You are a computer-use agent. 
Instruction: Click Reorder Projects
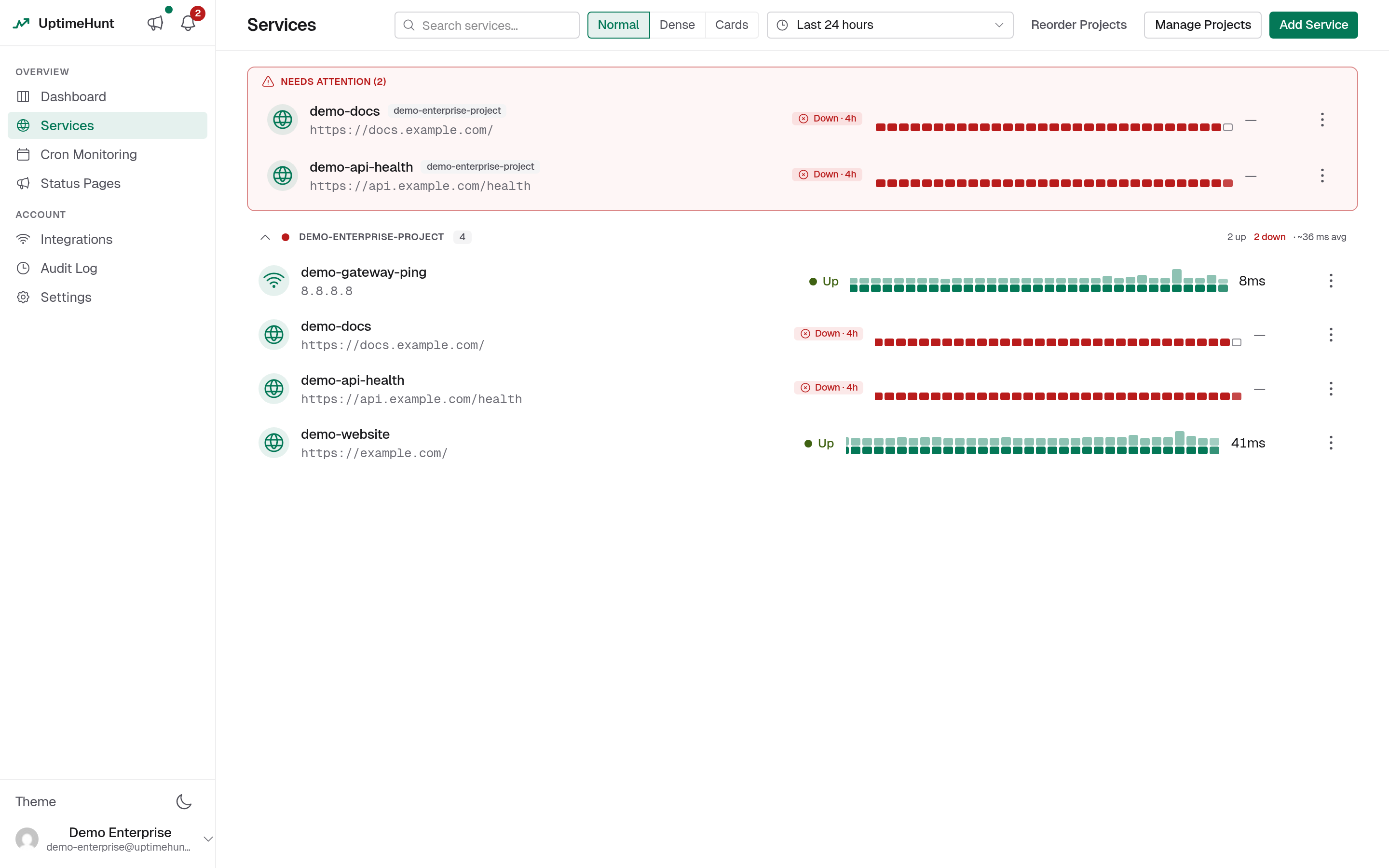[1078, 25]
